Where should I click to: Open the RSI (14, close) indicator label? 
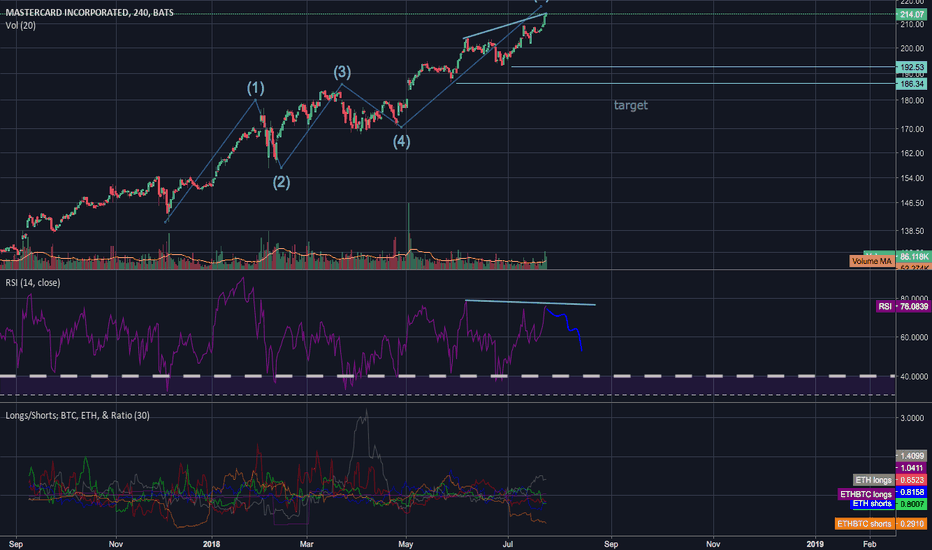[33, 282]
